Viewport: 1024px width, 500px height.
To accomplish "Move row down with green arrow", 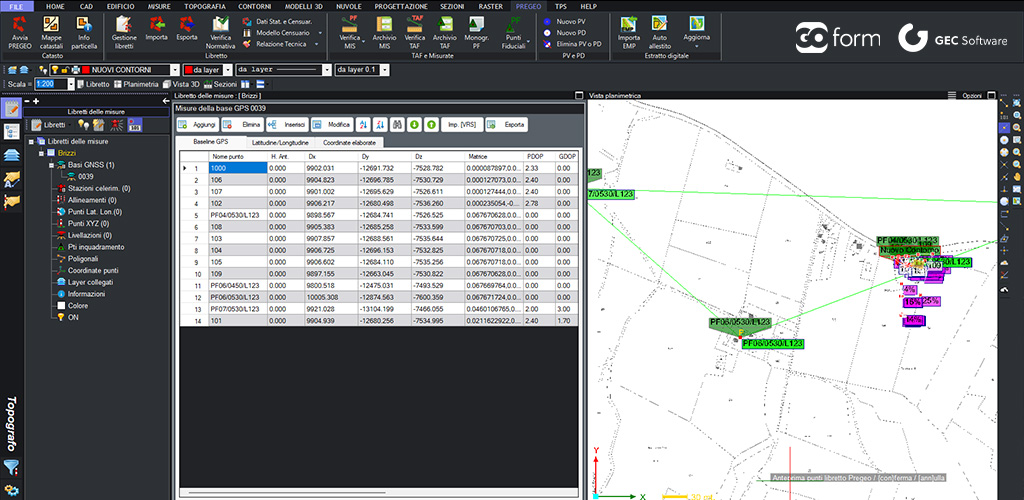I will [414, 124].
